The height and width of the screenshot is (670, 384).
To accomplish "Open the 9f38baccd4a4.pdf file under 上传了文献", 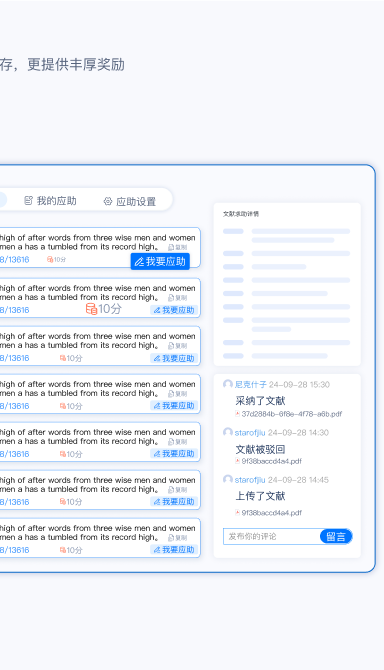I will click(x=272, y=512).
